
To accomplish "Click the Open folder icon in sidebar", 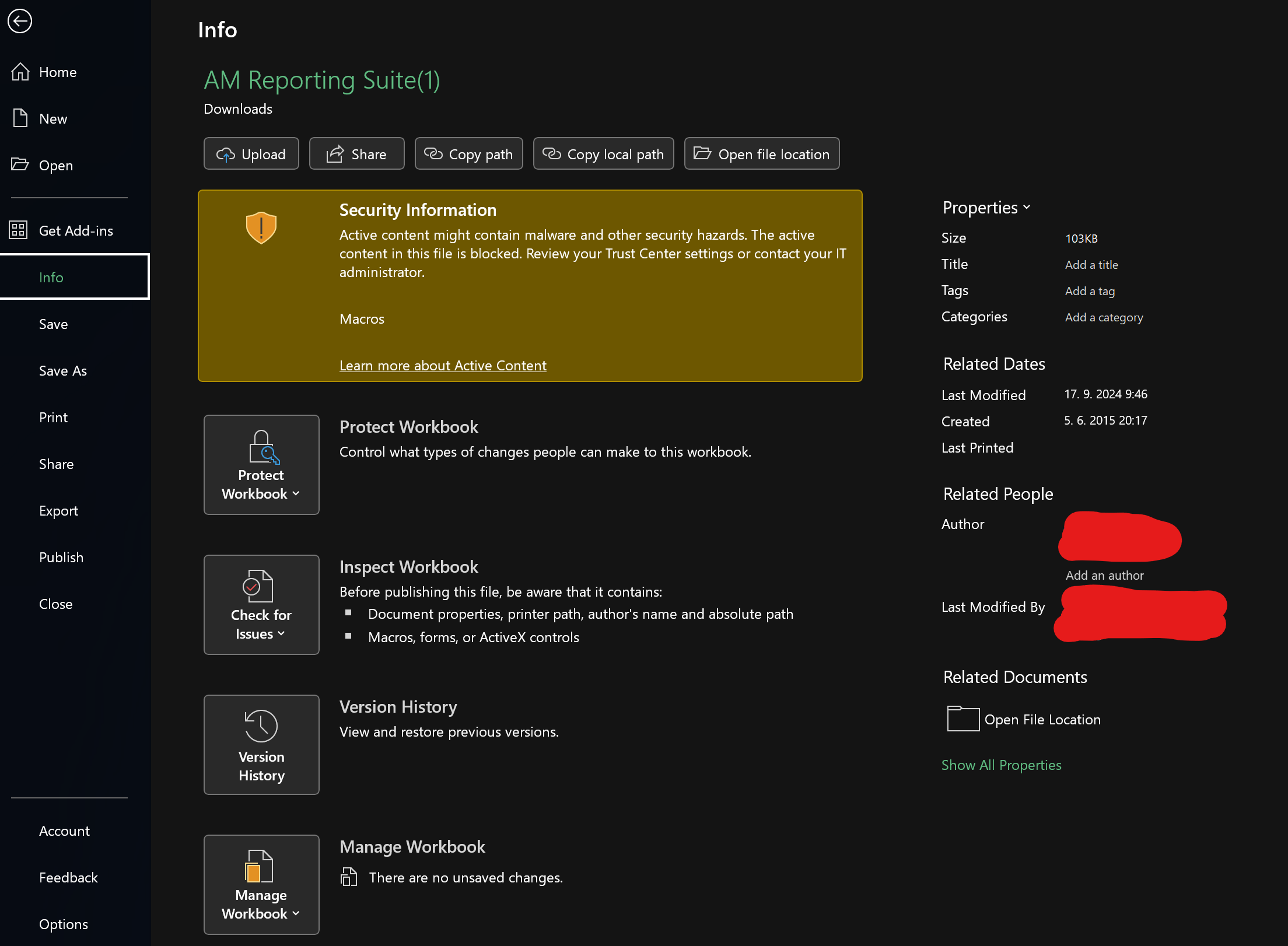I will 20,164.
